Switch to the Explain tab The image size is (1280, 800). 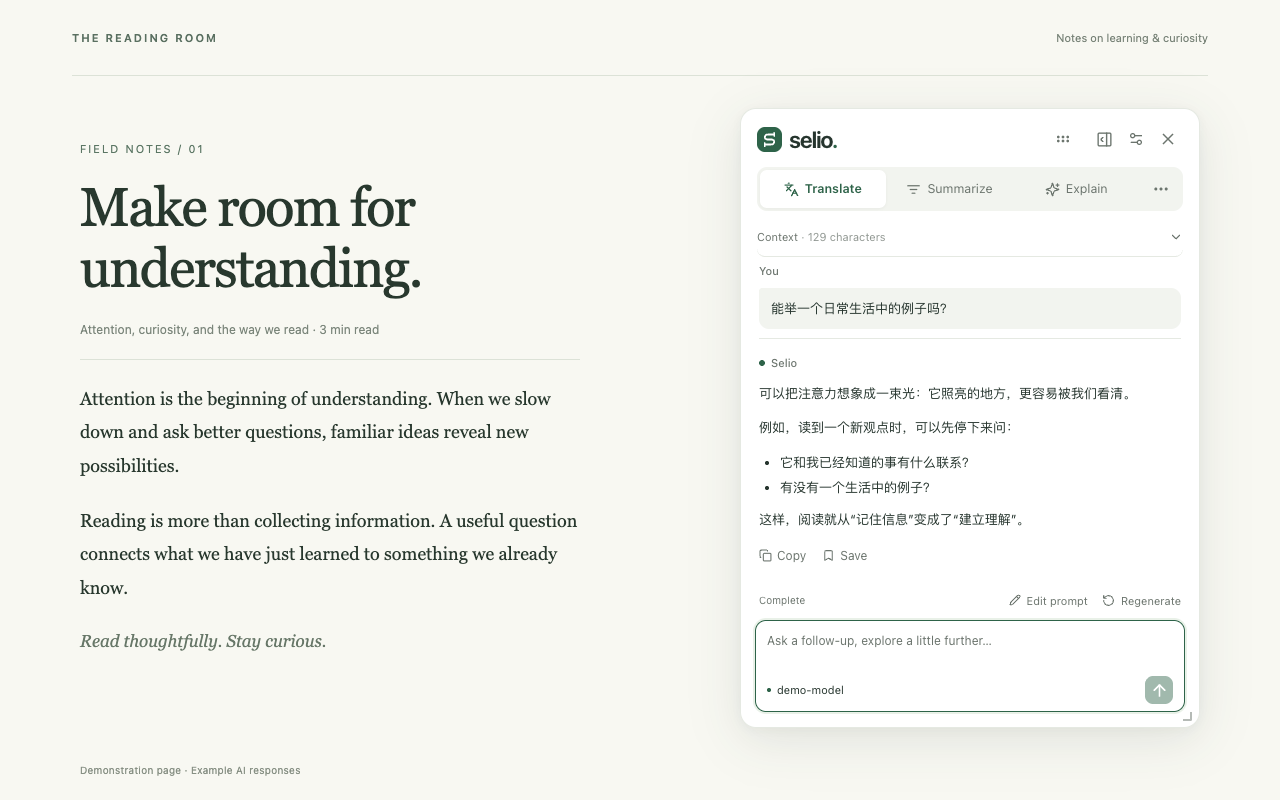click(x=1076, y=189)
